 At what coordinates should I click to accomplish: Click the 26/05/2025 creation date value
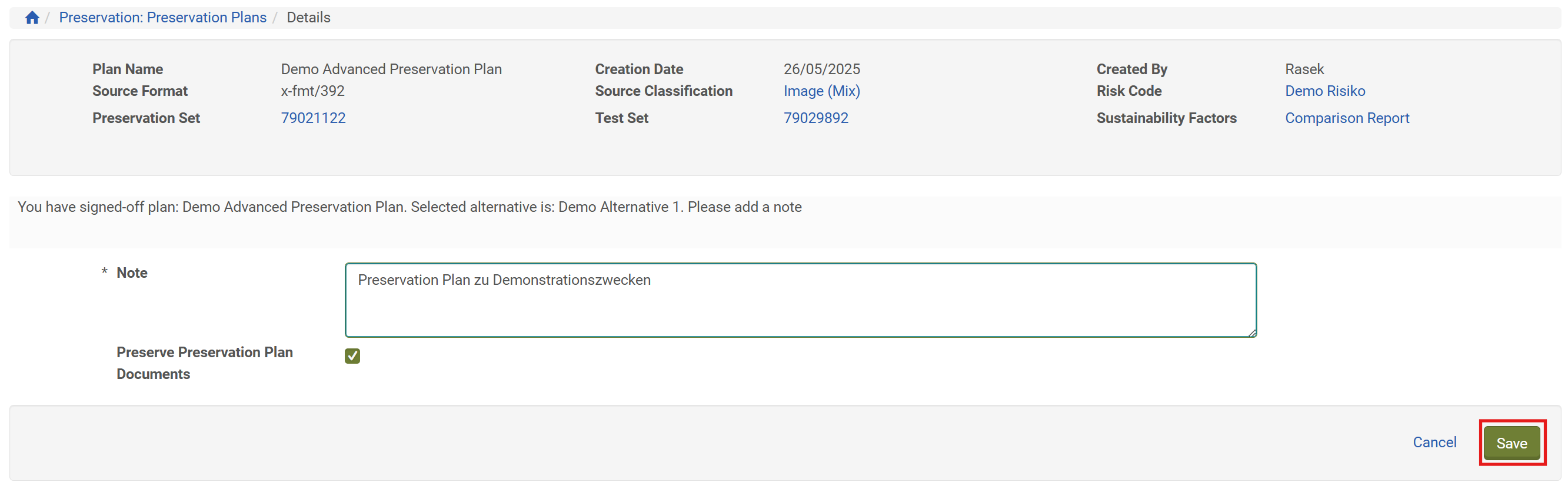click(x=821, y=69)
